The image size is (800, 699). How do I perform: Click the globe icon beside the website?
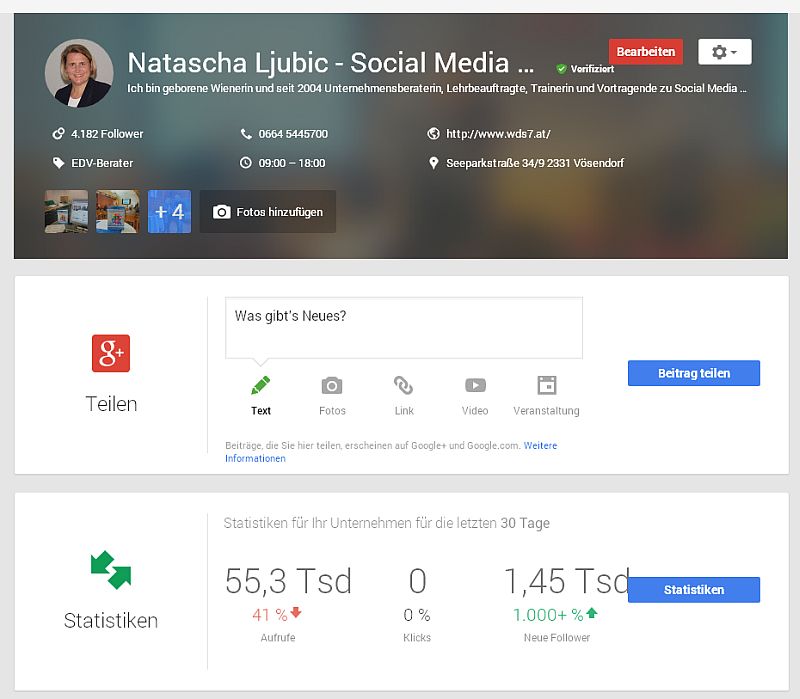click(433, 134)
